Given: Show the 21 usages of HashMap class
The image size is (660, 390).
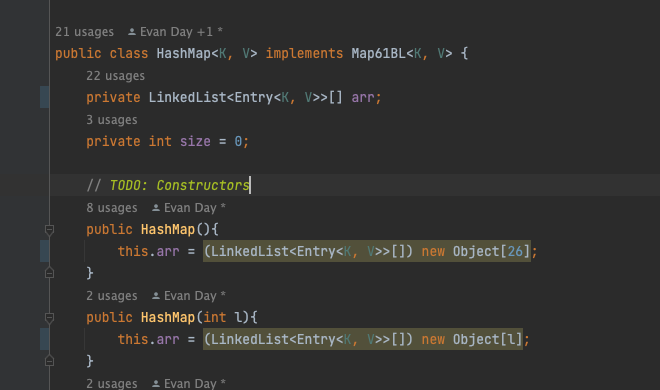Looking at the screenshot, I should coord(85,32).
